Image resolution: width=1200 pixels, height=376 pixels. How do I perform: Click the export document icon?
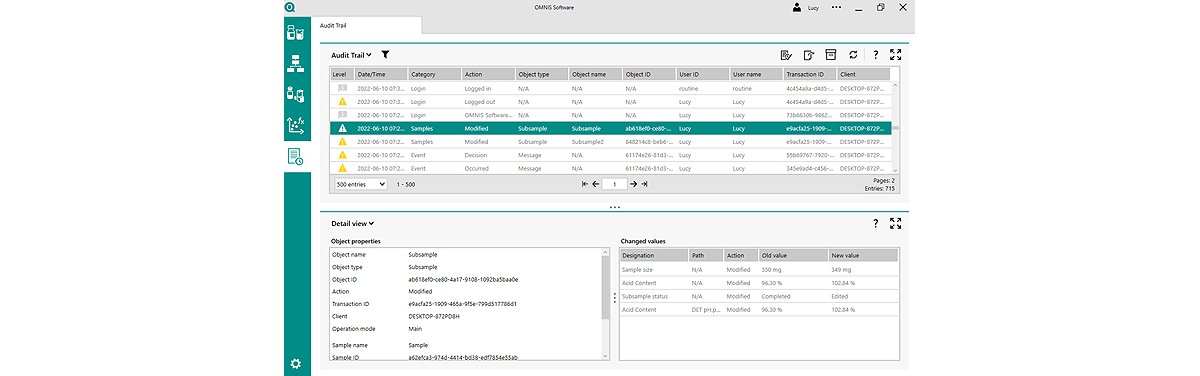click(x=808, y=55)
